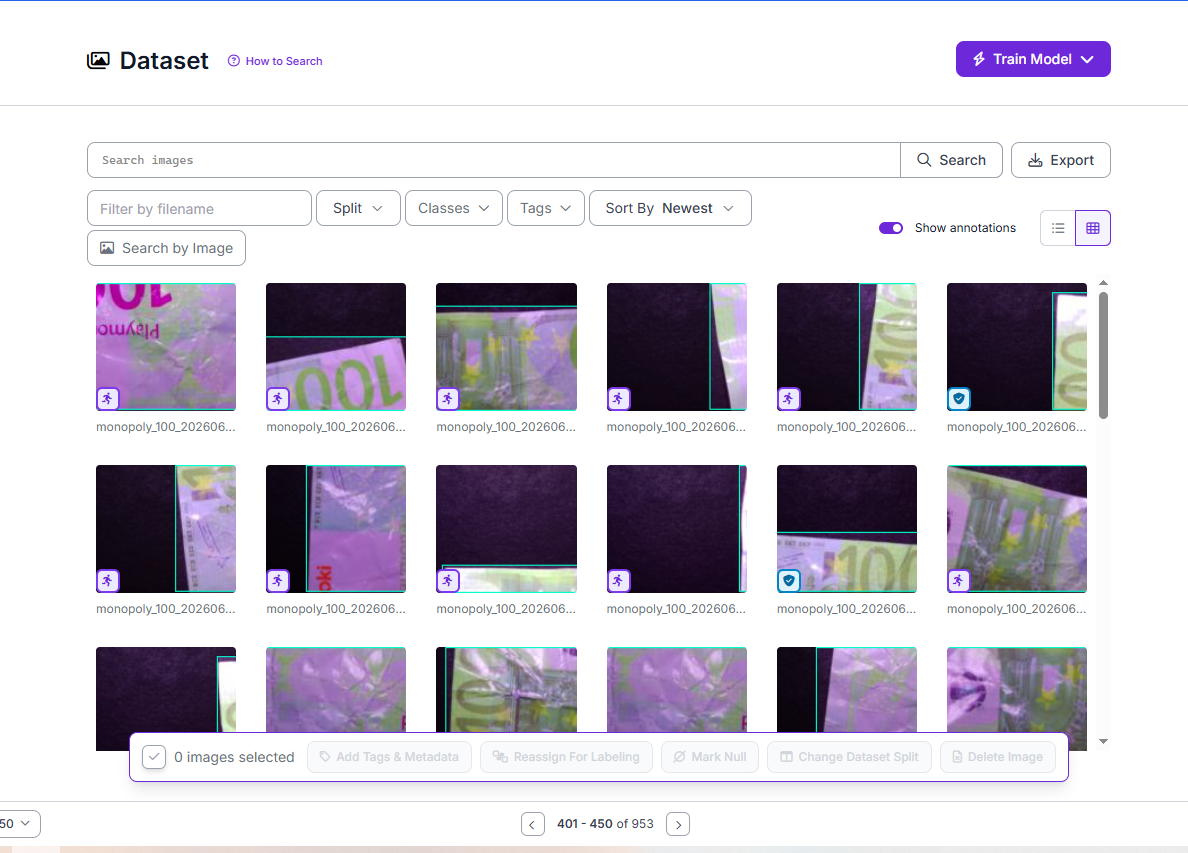Click the Search button with magnifier
The image size is (1188, 853).
pos(951,160)
